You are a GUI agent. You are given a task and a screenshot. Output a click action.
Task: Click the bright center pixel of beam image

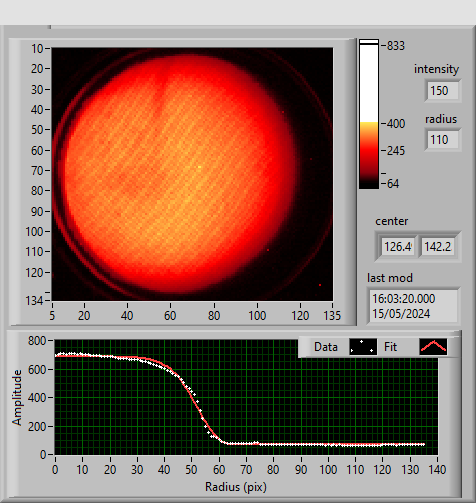tap(200, 167)
